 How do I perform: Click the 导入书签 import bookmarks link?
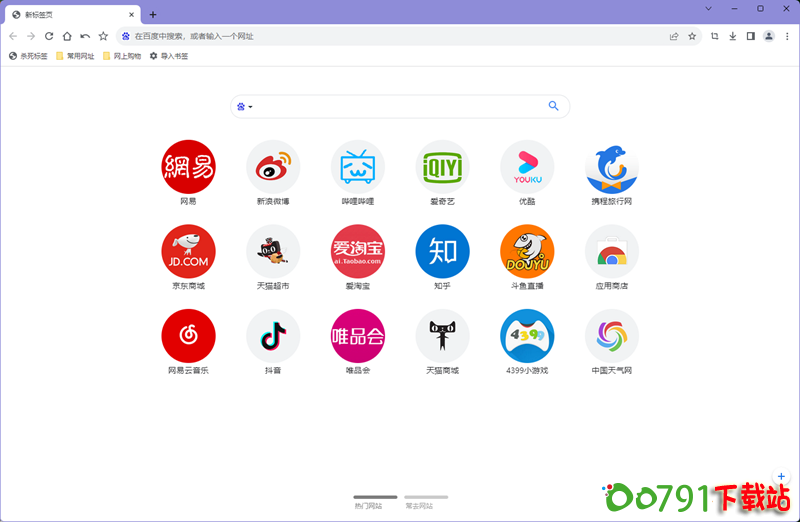[x=169, y=56]
